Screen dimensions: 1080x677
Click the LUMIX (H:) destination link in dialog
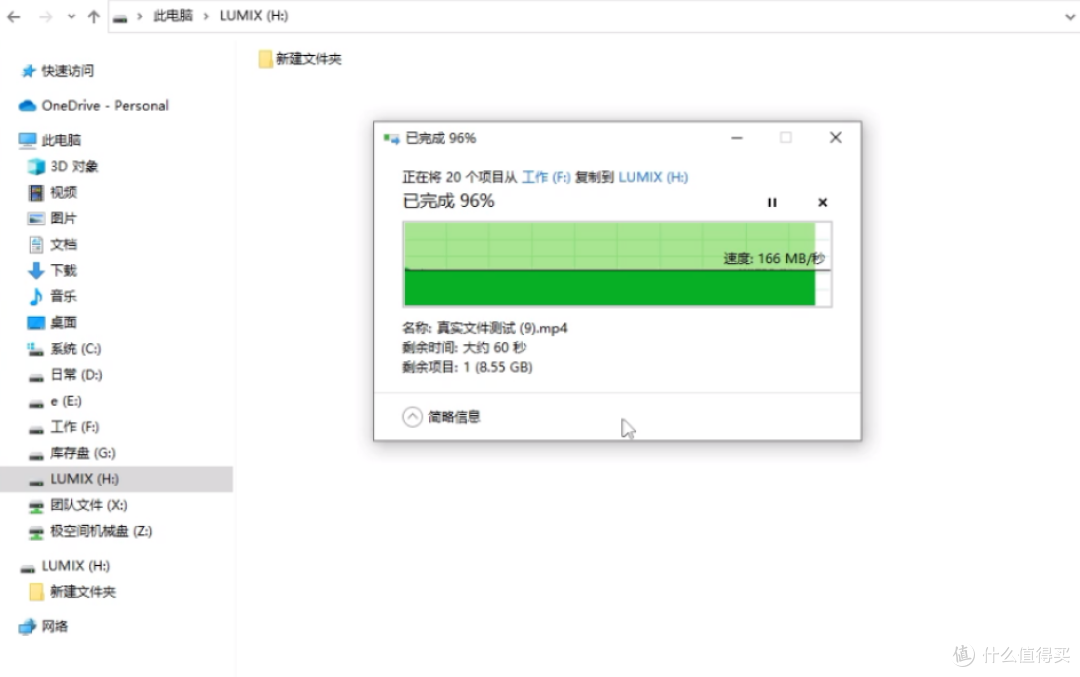653,177
